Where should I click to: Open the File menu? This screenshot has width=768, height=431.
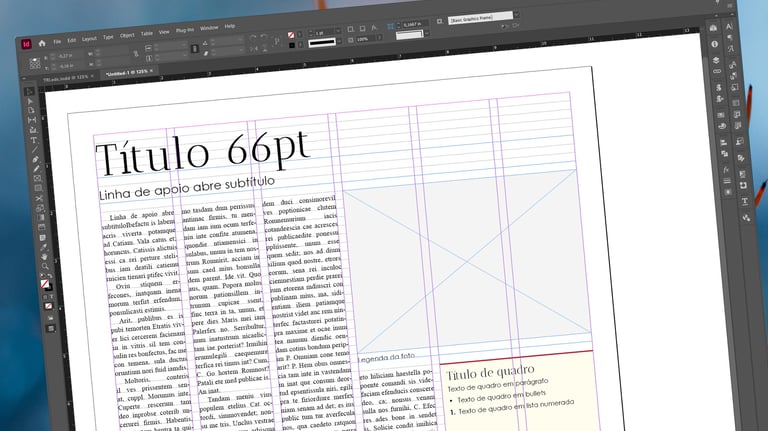pyautogui.click(x=57, y=42)
